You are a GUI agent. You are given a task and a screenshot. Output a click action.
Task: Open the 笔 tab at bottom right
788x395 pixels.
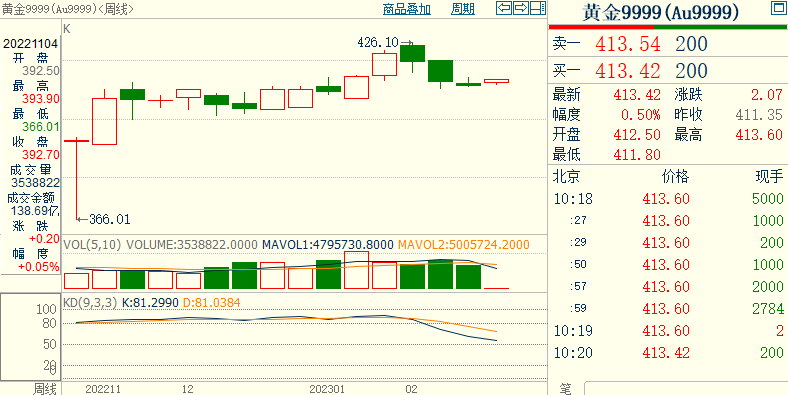tap(566, 388)
